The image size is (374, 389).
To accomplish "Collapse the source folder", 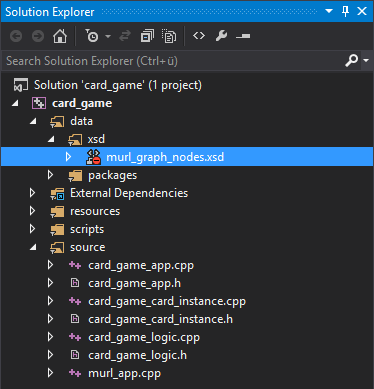I will tap(33, 248).
